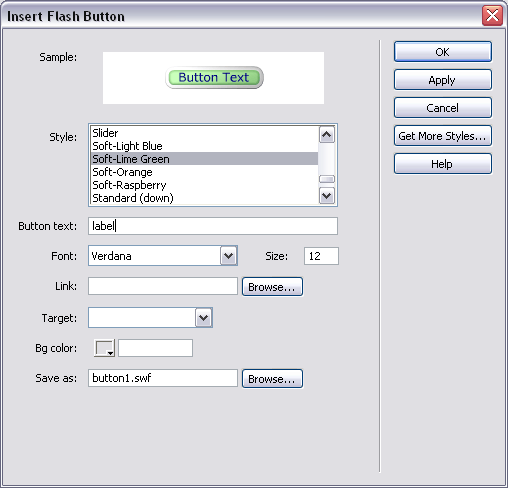Screen dimensions: 508x488
Task: Choose Standard (down) style
Action: coord(204,198)
